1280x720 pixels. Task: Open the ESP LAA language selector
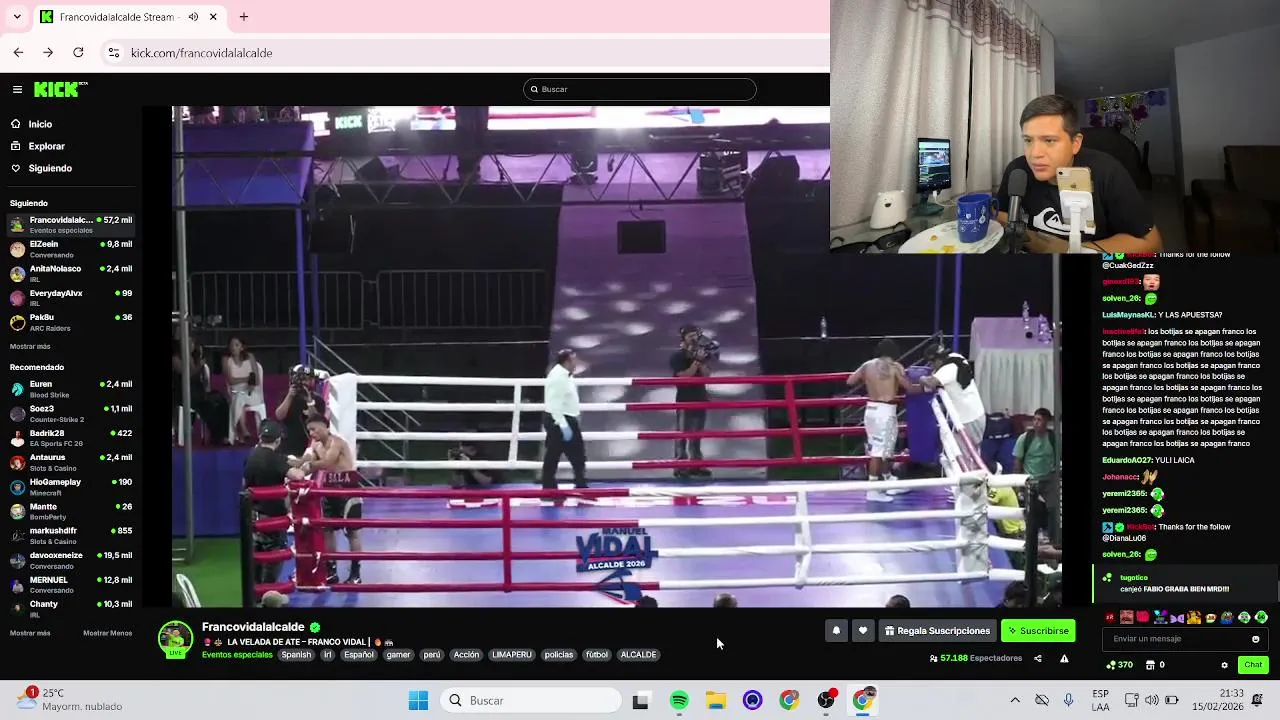(x=1101, y=701)
